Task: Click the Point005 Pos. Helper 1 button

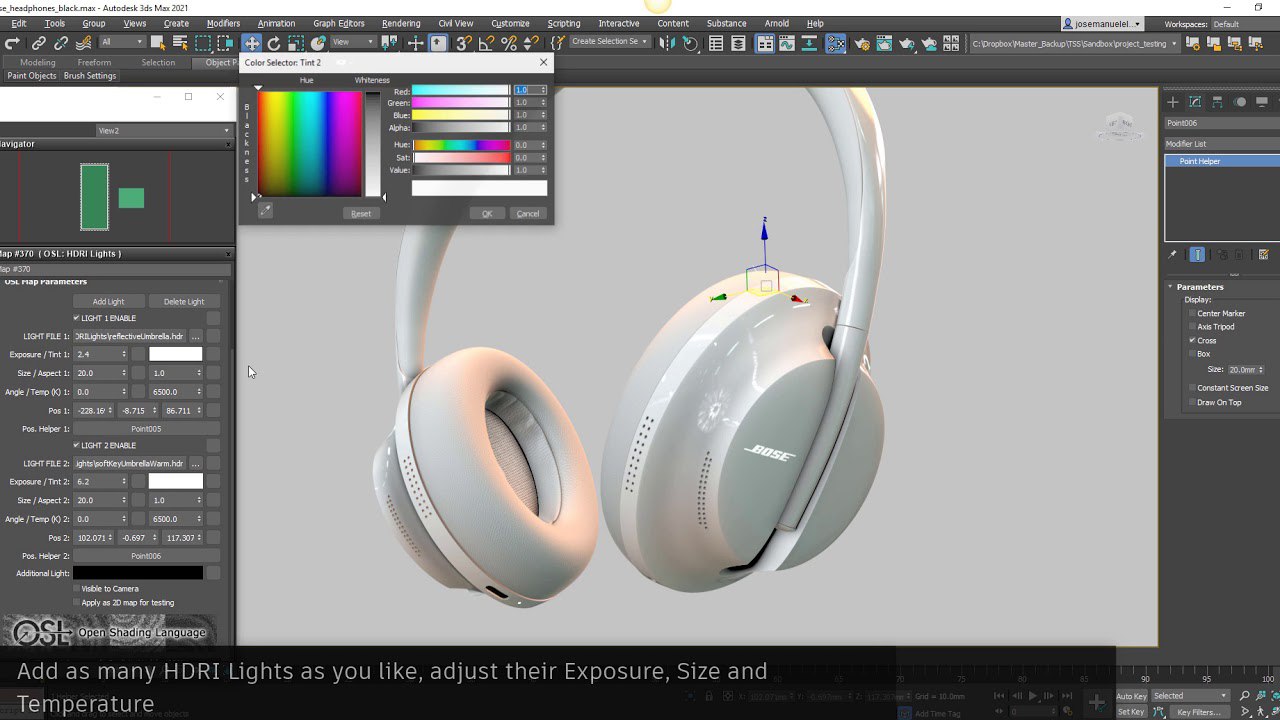Action: pos(146,428)
